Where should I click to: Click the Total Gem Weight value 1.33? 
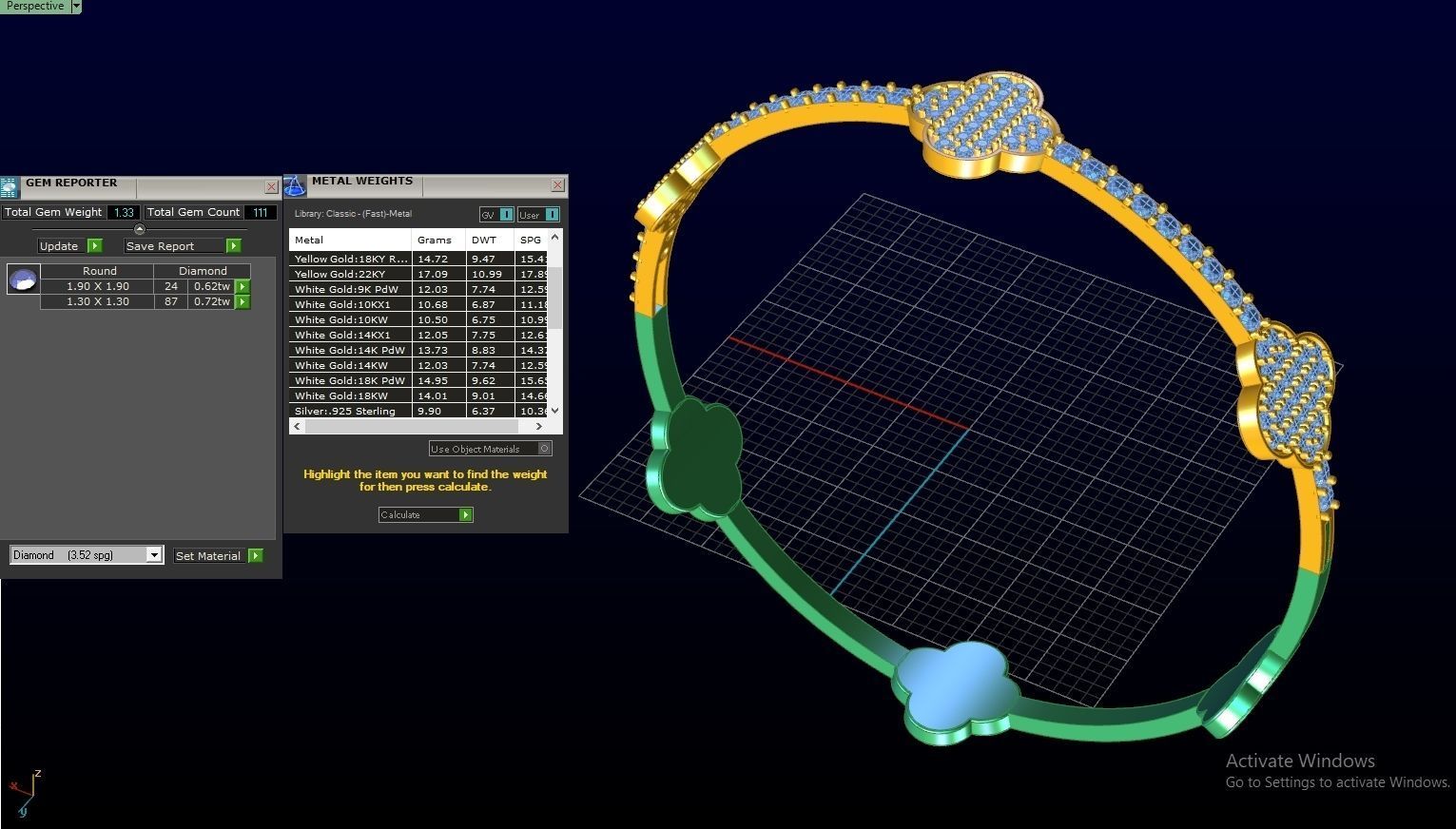pyautogui.click(x=124, y=213)
